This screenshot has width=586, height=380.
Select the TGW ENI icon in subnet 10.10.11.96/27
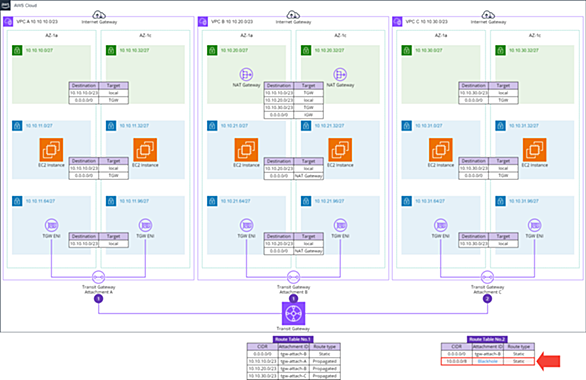(145, 225)
